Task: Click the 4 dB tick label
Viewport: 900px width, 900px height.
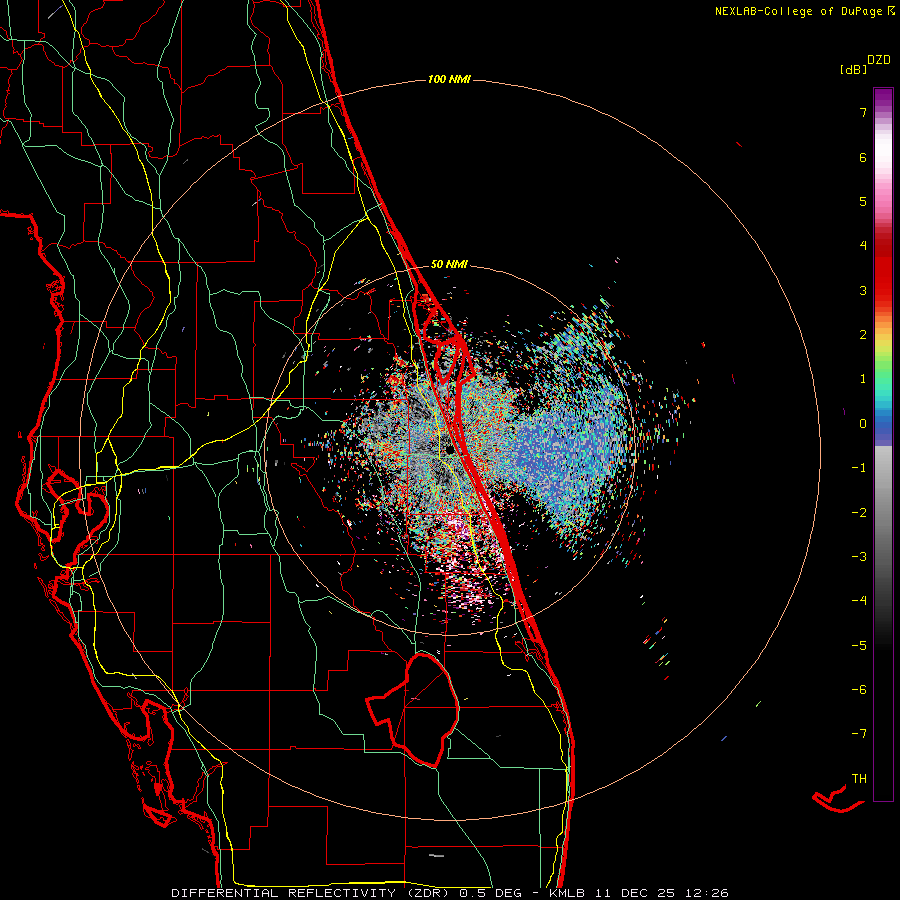Action: [x=863, y=246]
